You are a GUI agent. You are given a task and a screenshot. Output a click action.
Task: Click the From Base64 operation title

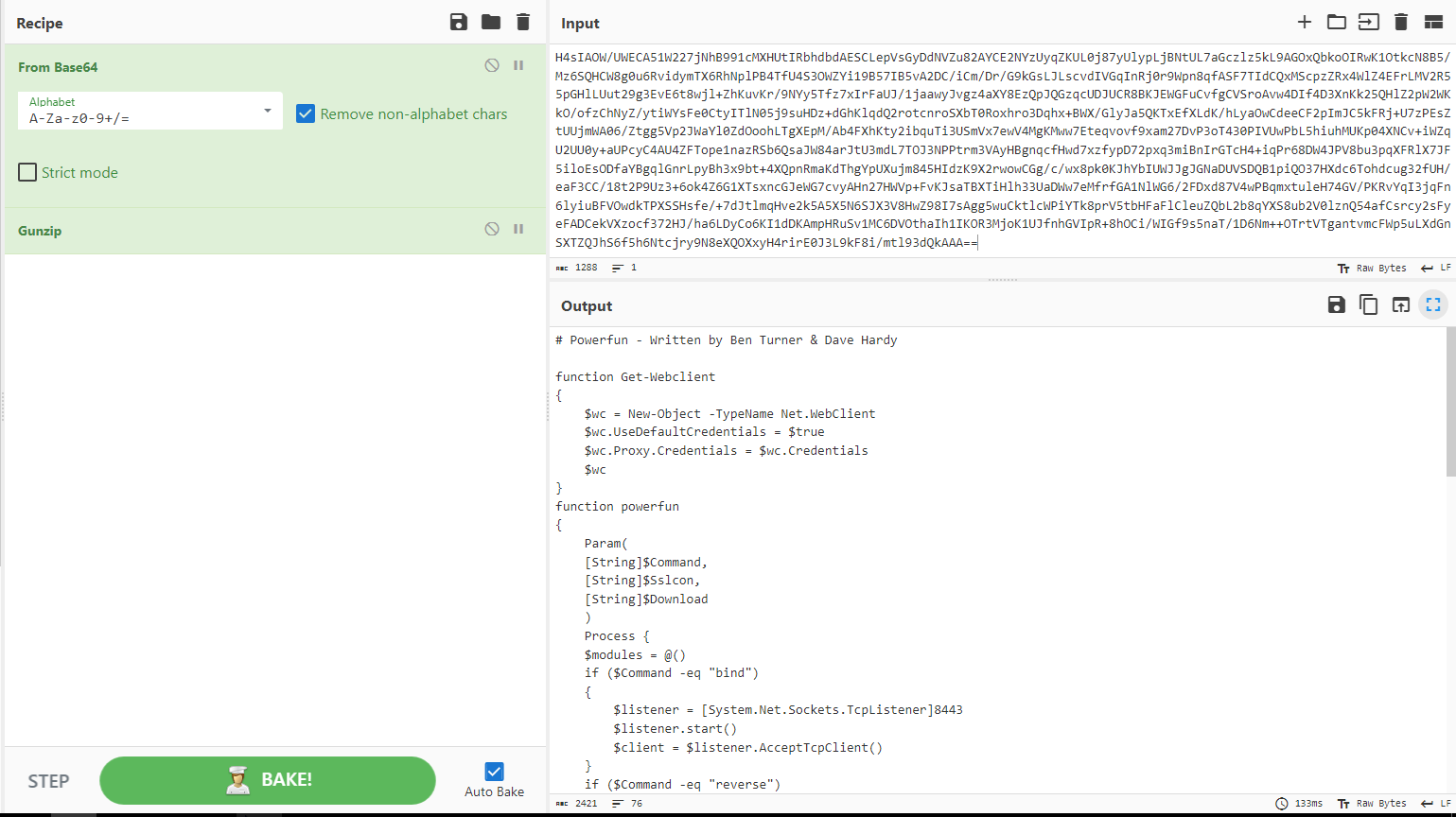click(x=58, y=67)
